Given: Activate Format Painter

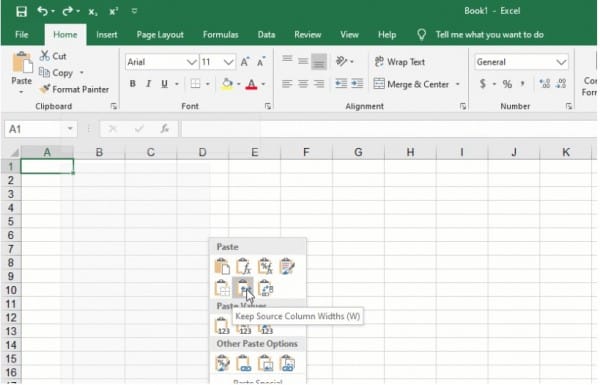Looking at the screenshot, I should click(x=75, y=90).
